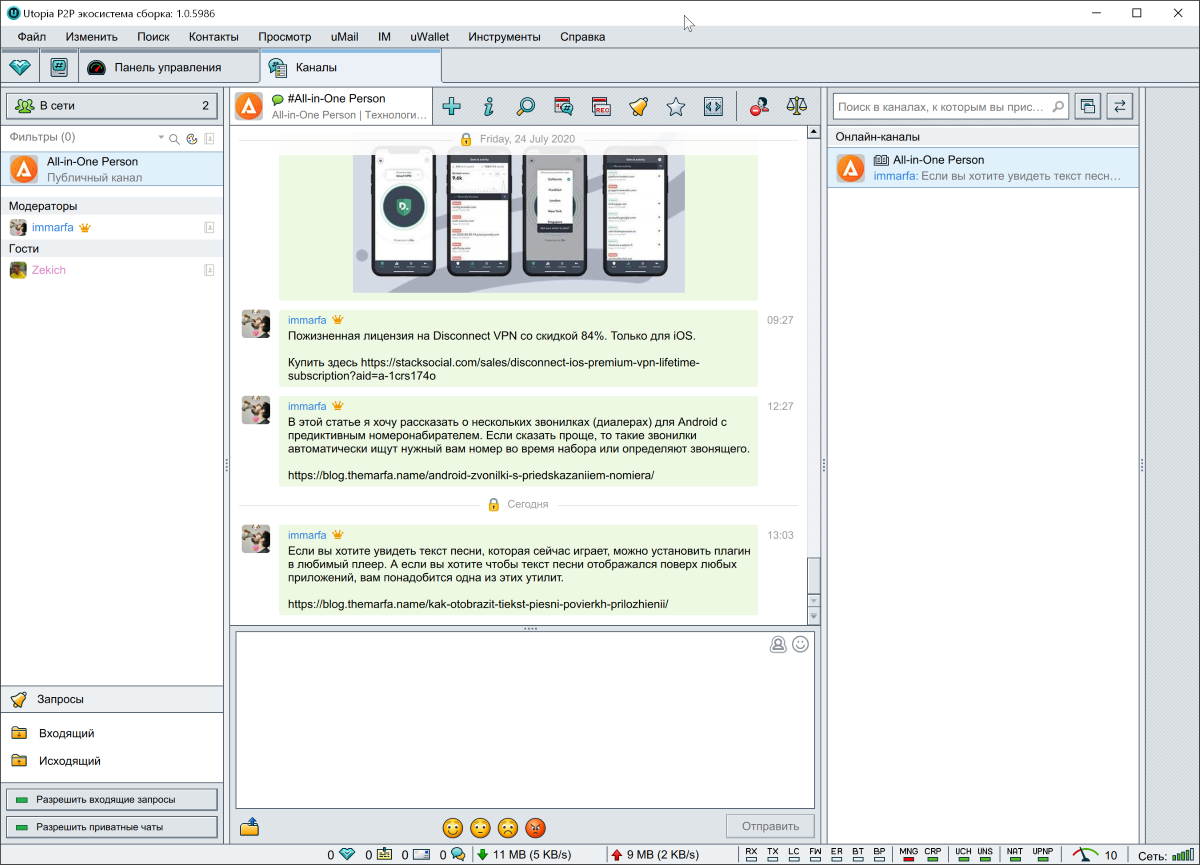Screen dimensions: 1200x865
Task: Select guest Zekich in user list
Action: [112, 270]
